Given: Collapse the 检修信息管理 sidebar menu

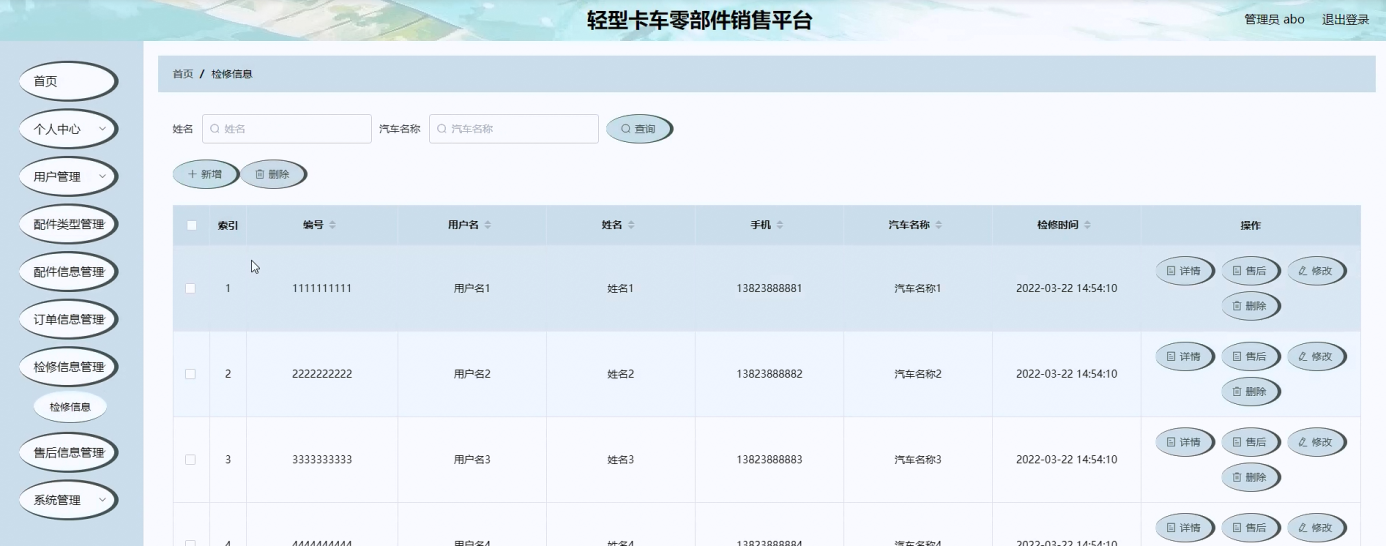Looking at the screenshot, I should (68, 367).
